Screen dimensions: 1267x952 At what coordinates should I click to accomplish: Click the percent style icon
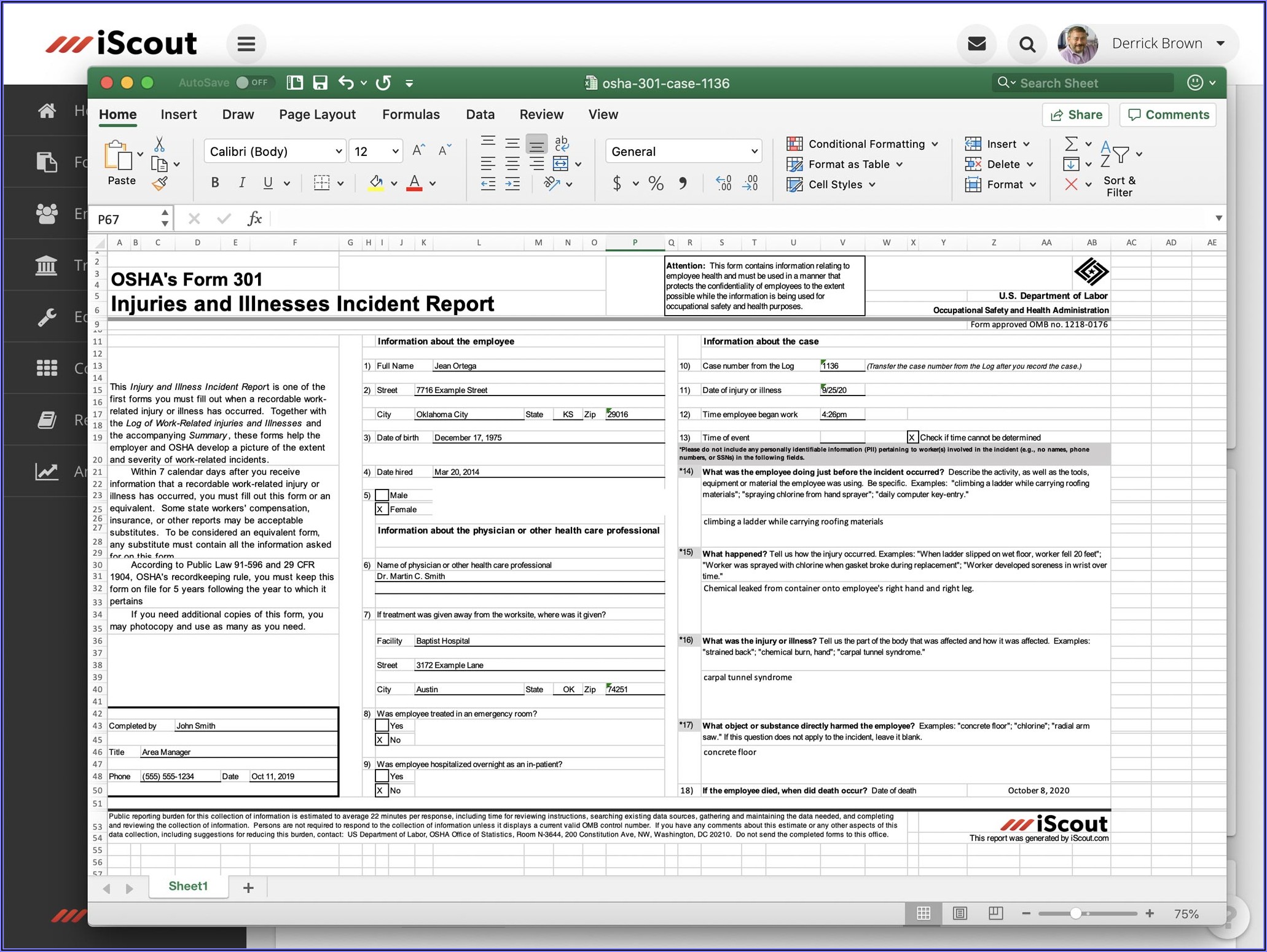click(x=656, y=183)
